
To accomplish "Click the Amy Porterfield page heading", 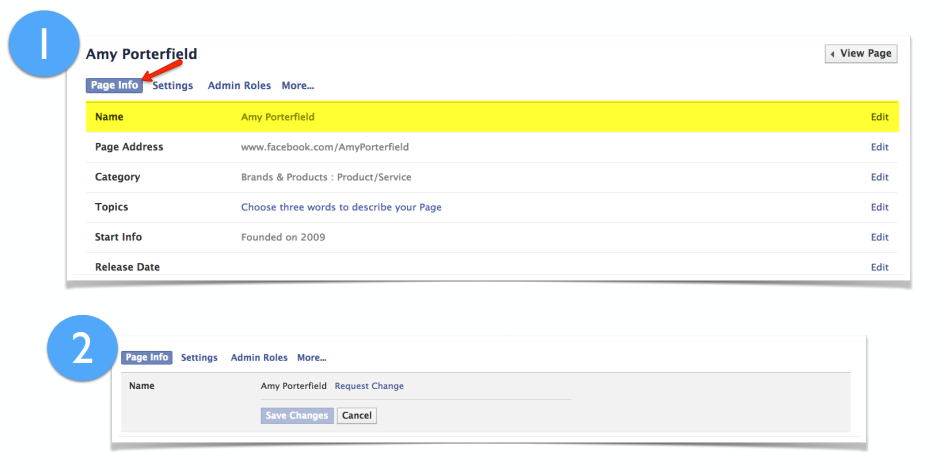I will click(x=141, y=54).
